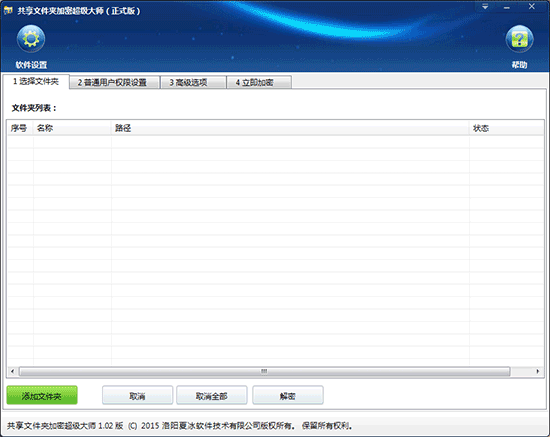Click the 解密 button
This screenshot has width=550, height=437.
[x=288, y=396]
